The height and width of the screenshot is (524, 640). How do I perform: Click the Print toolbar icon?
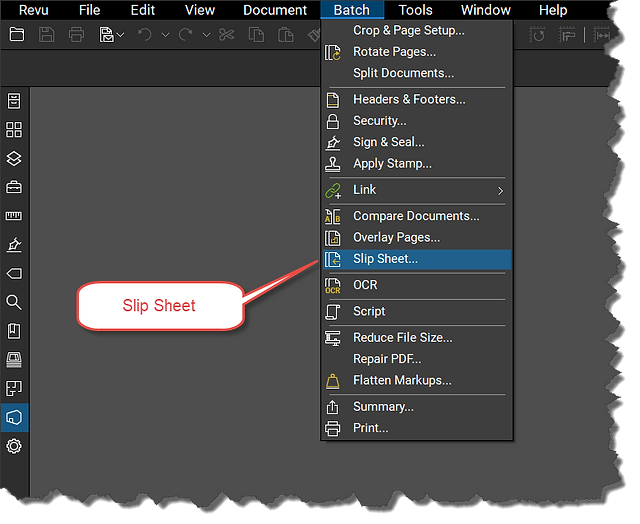[x=76, y=35]
